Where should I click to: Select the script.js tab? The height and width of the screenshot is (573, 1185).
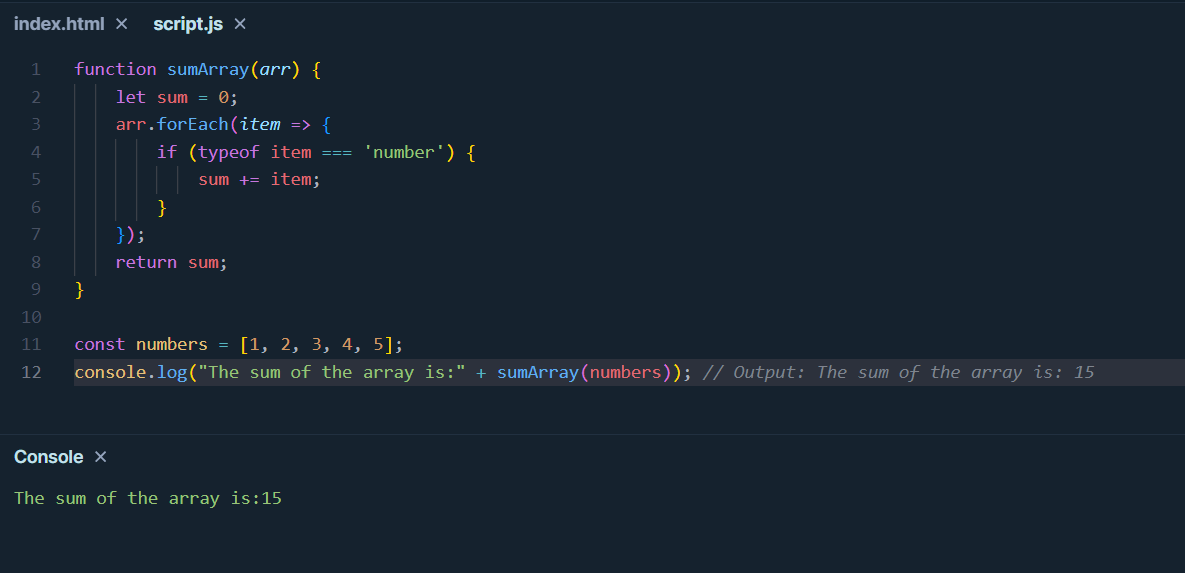click(x=188, y=24)
